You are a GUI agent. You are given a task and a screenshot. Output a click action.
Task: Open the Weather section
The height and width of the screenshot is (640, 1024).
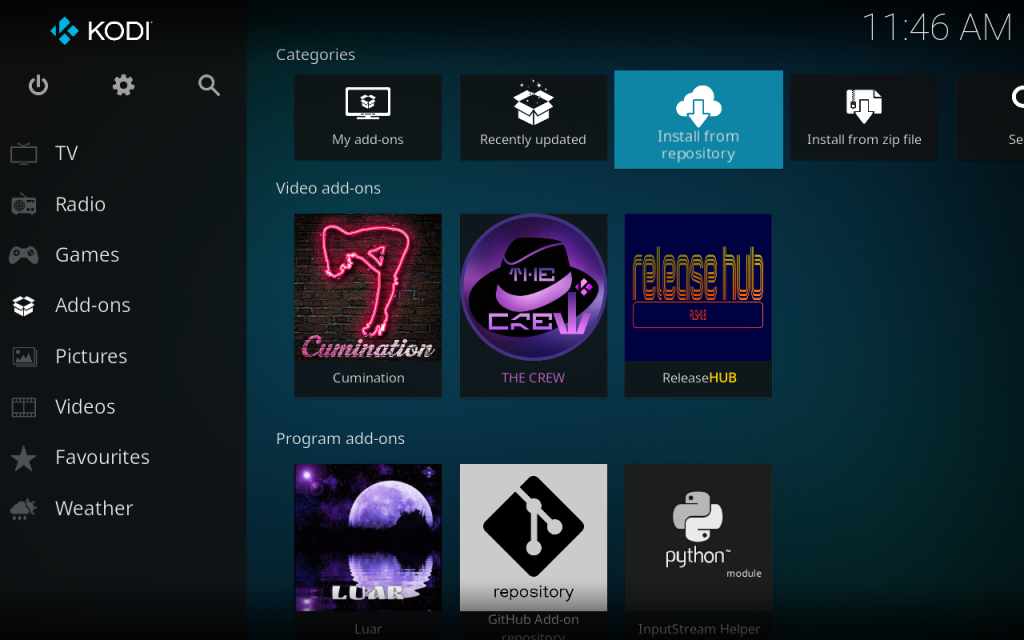(x=93, y=508)
